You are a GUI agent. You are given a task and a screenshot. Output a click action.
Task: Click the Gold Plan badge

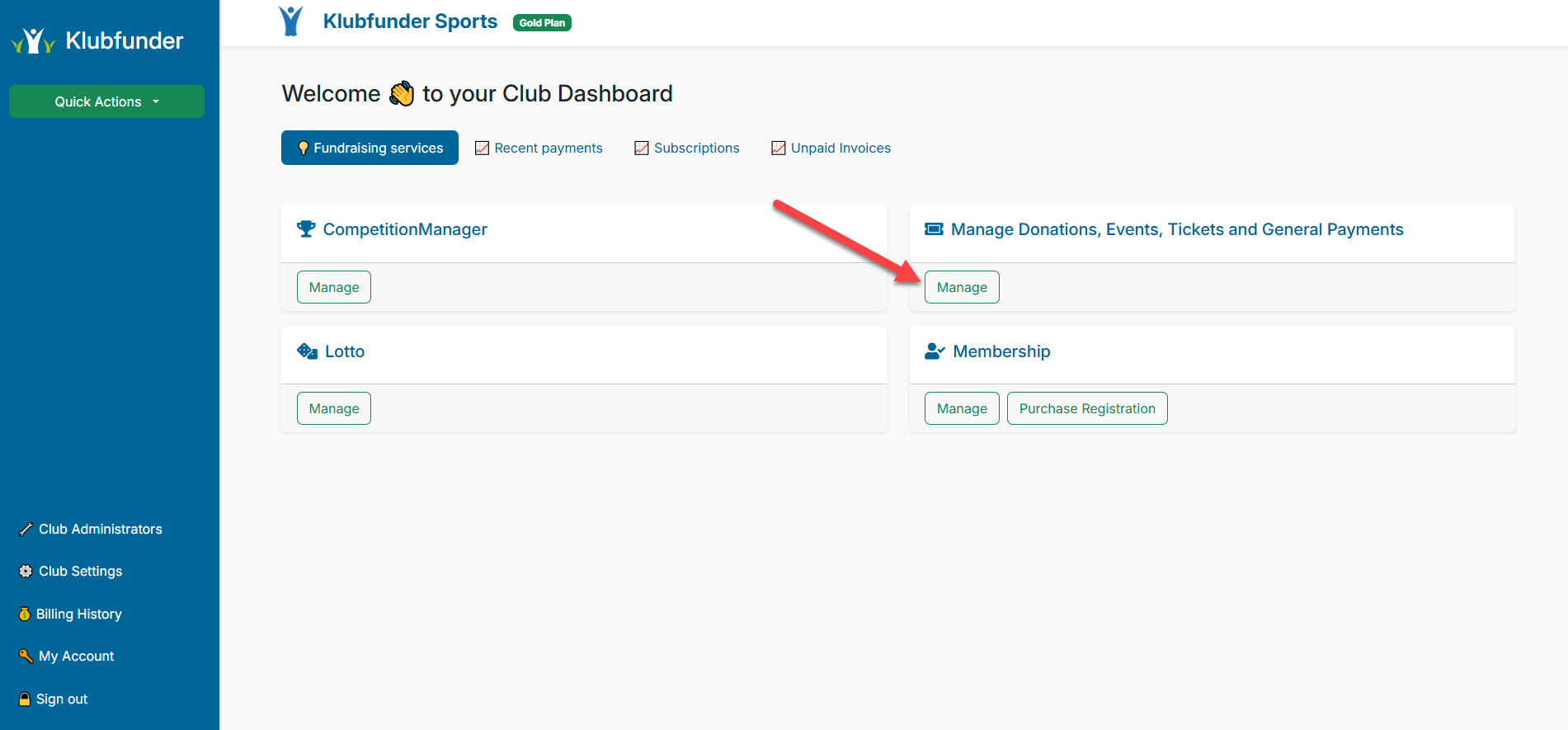[x=542, y=23]
